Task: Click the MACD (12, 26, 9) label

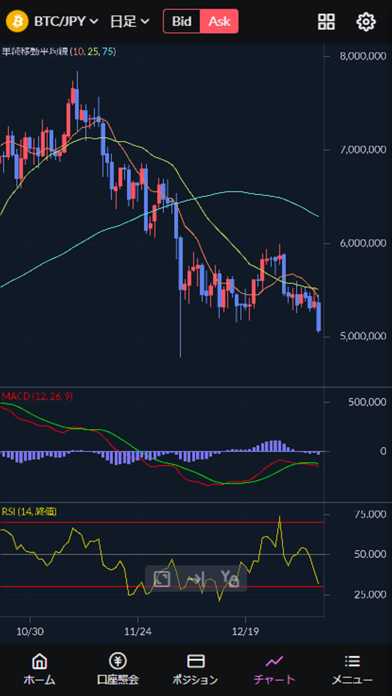Action: click(x=37, y=396)
